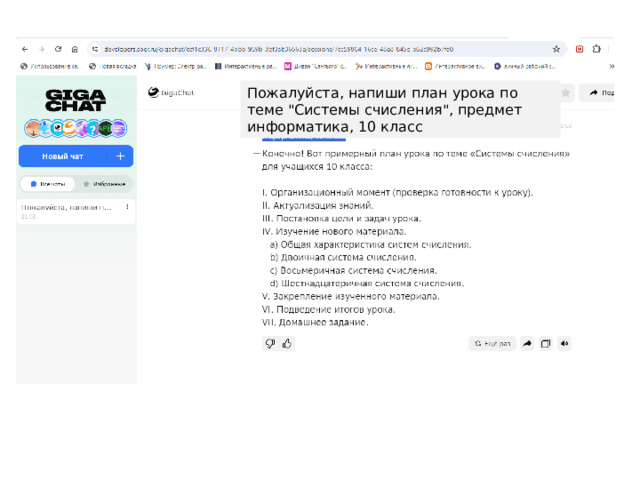Click the browser forward arrow

click(x=41, y=49)
